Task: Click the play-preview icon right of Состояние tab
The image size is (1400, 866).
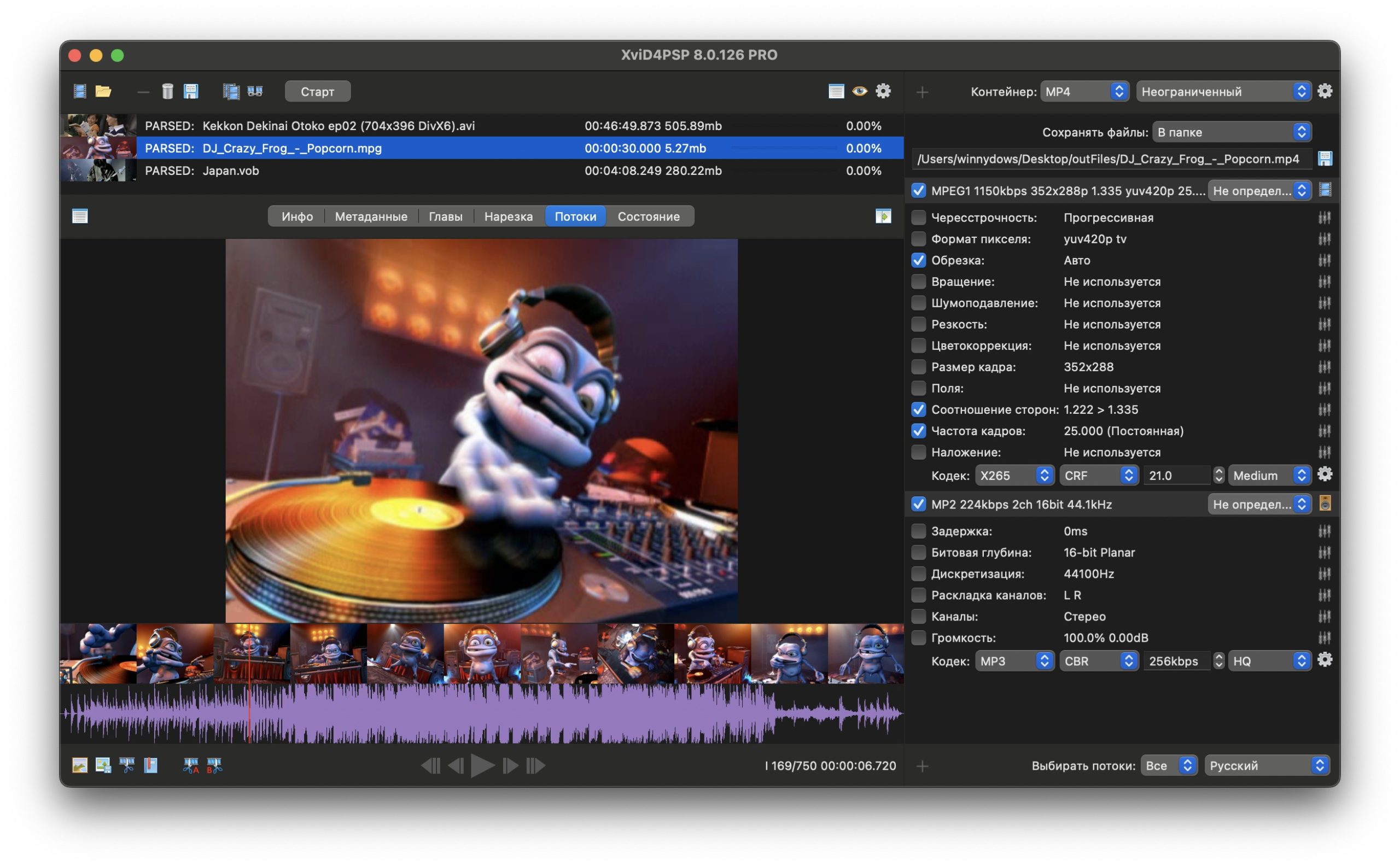Action: click(883, 216)
